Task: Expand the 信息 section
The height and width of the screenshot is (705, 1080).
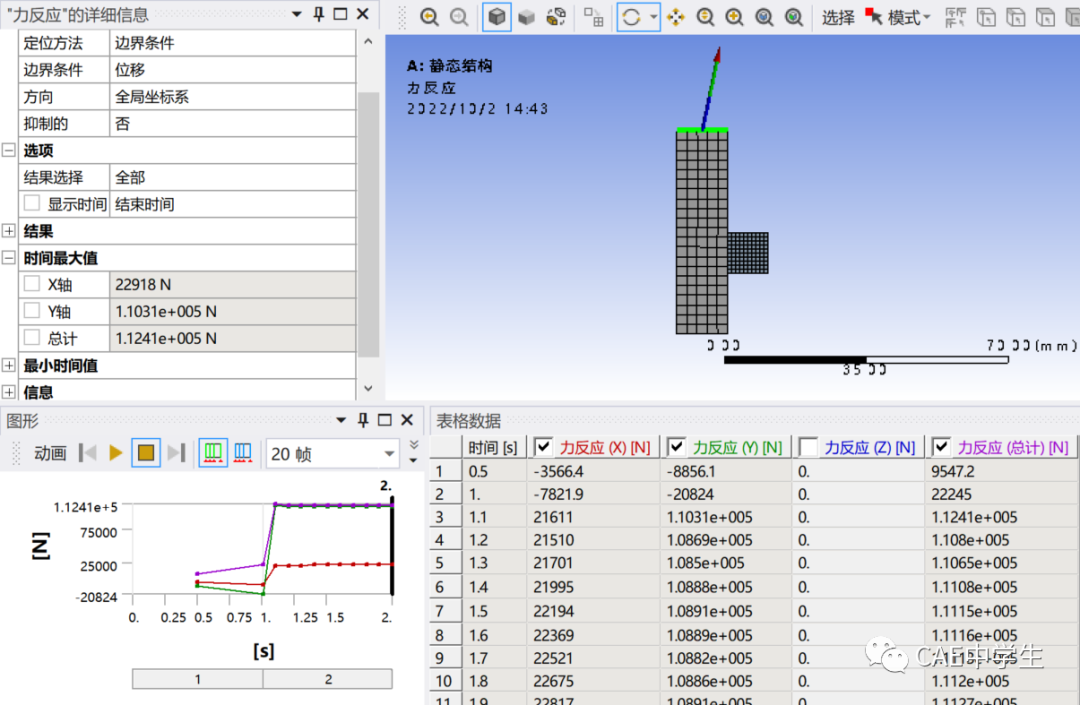Action: tap(9, 392)
